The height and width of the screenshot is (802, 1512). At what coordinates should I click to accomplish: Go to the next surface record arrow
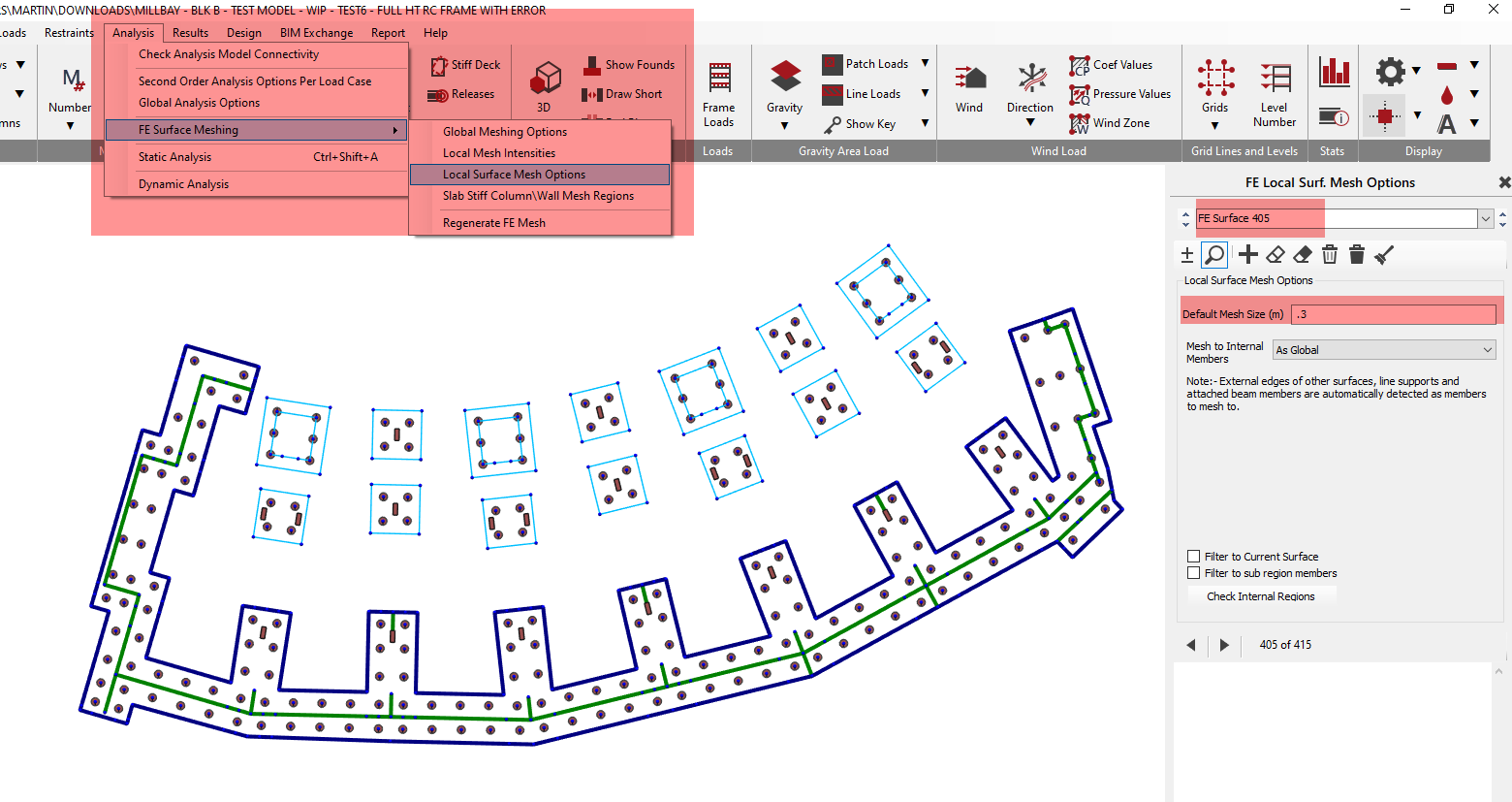click(x=1224, y=645)
